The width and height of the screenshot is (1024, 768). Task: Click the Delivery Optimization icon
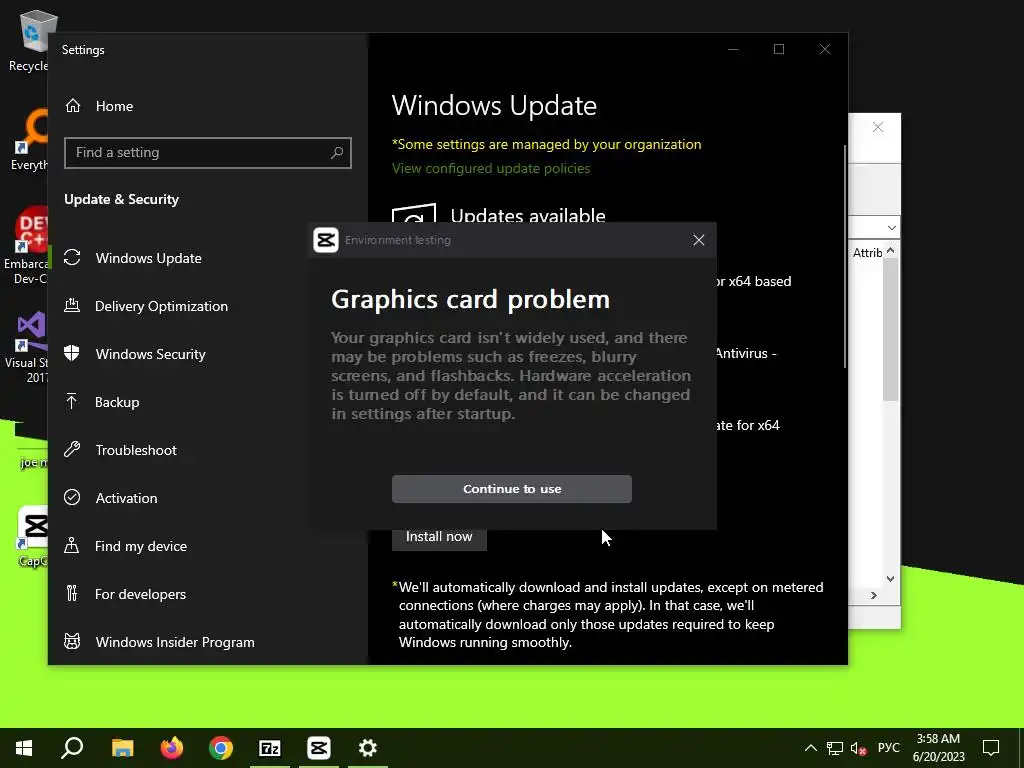pos(72,305)
